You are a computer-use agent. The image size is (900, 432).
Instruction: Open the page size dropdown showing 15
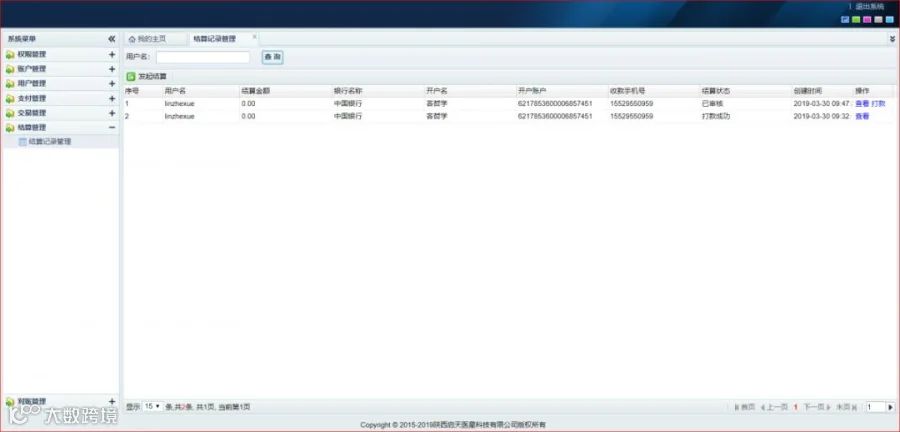(152, 406)
